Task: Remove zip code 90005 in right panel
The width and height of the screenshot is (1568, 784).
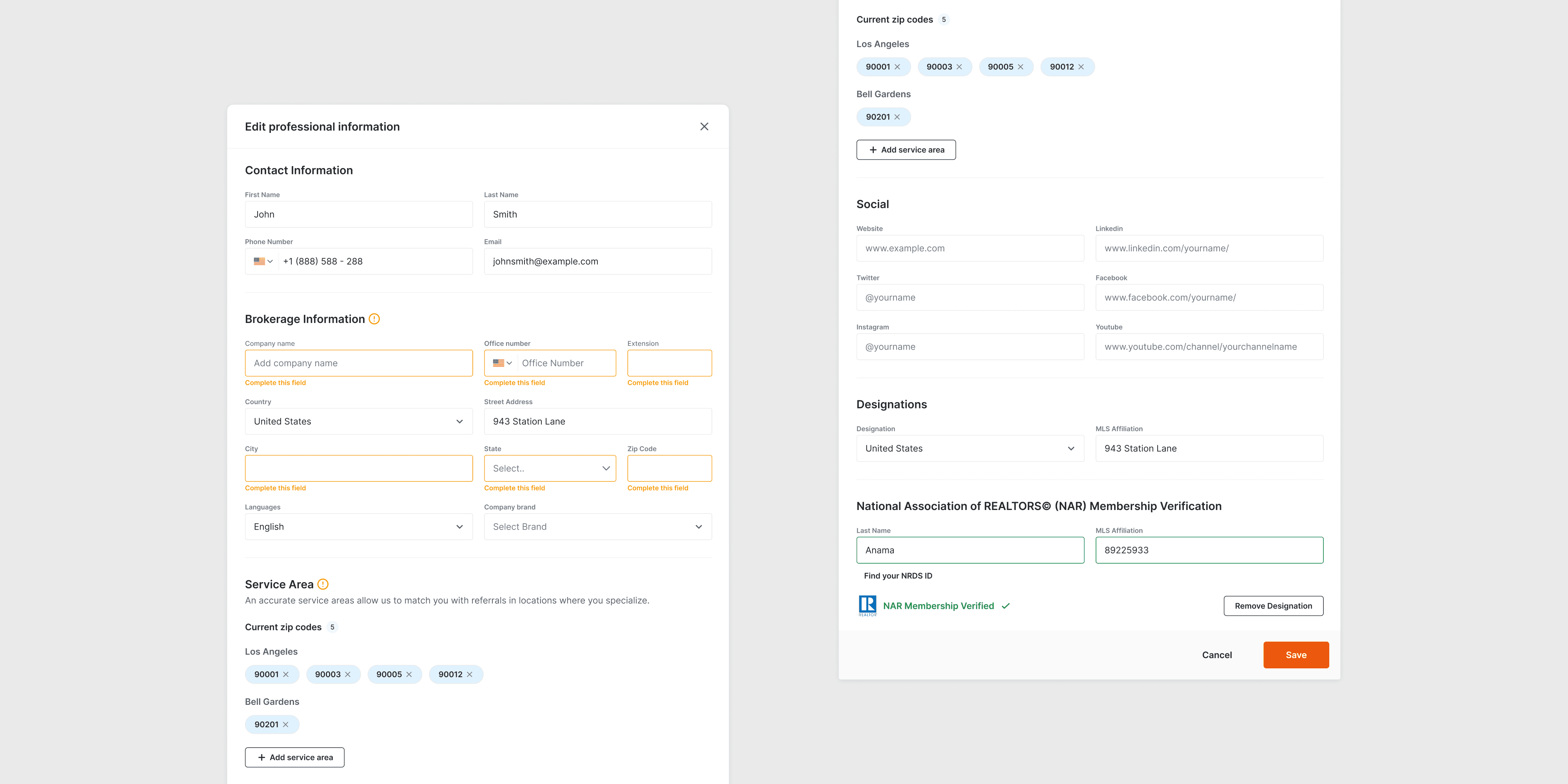Action: click(1020, 67)
